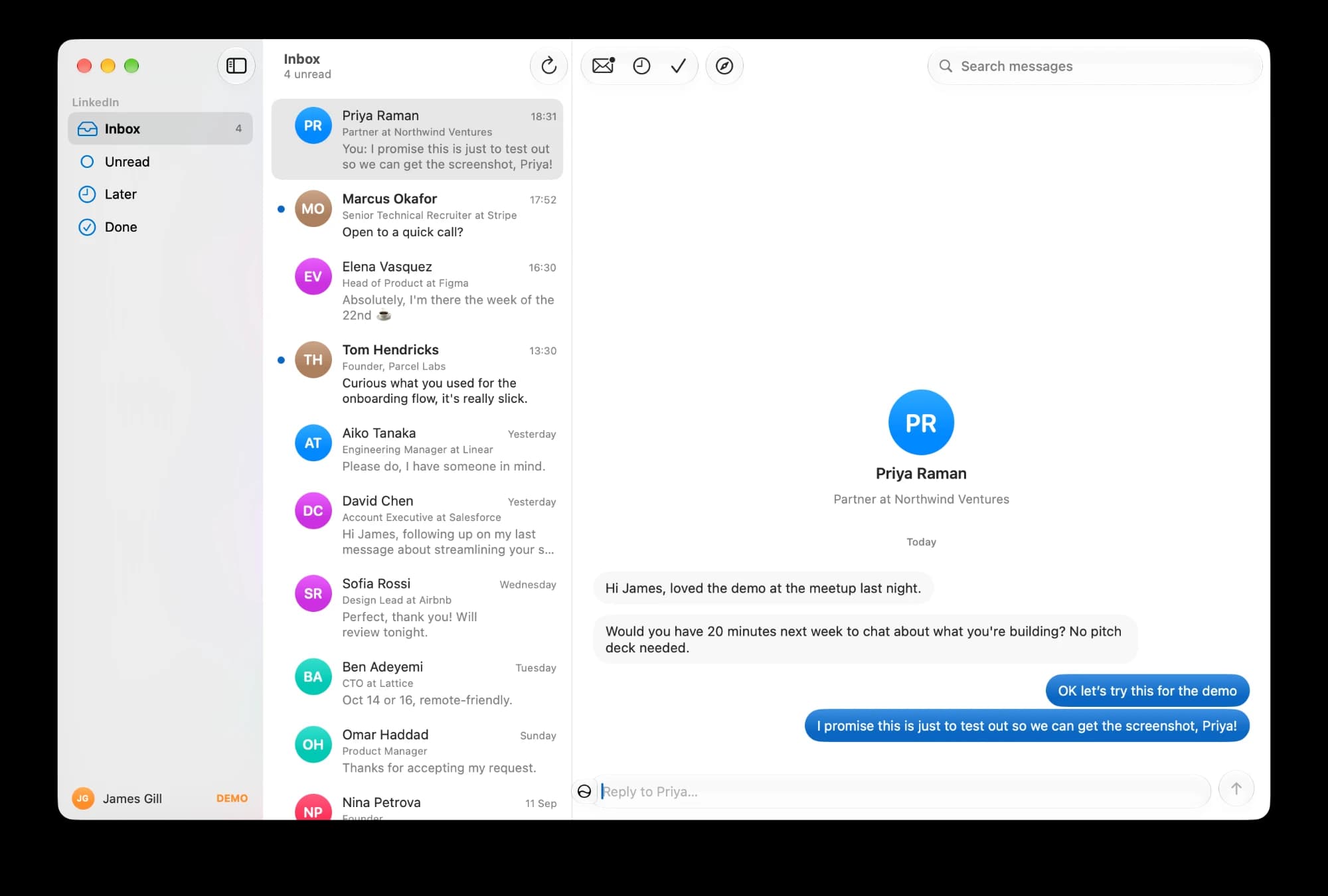This screenshot has height=896, width=1328.
Task: Open Ben Adeyemi's conversation
Action: pos(417,683)
